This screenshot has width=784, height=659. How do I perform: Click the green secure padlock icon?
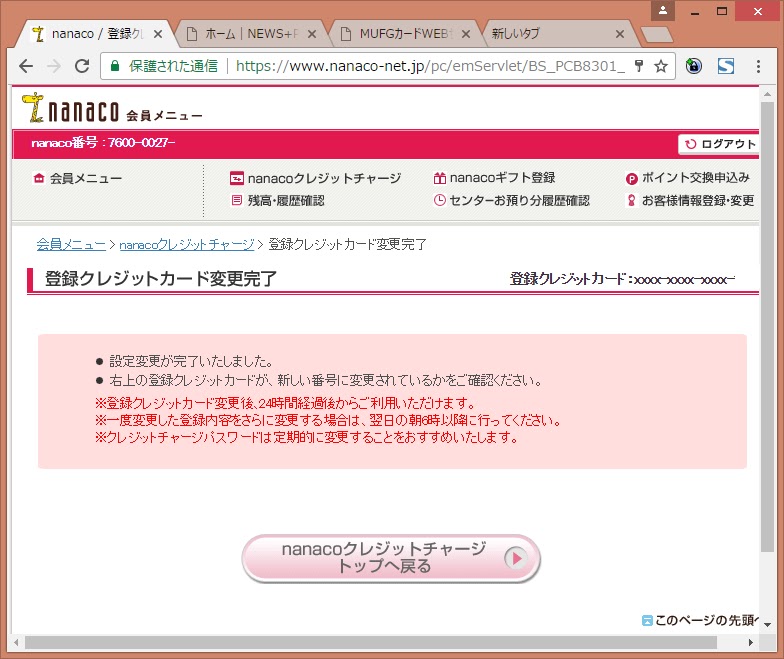click(x=115, y=66)
